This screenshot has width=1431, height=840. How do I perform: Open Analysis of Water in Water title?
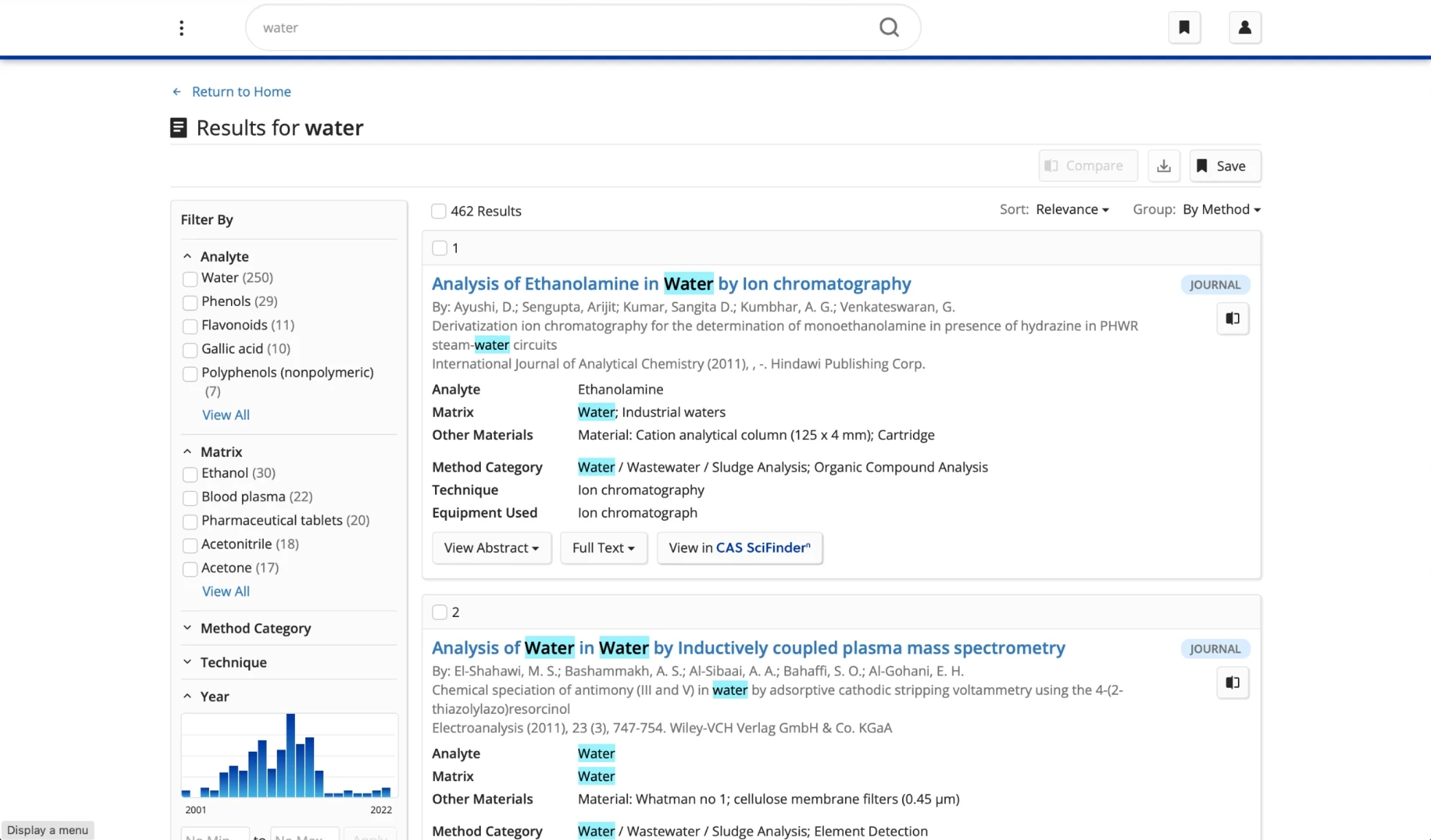748,648
